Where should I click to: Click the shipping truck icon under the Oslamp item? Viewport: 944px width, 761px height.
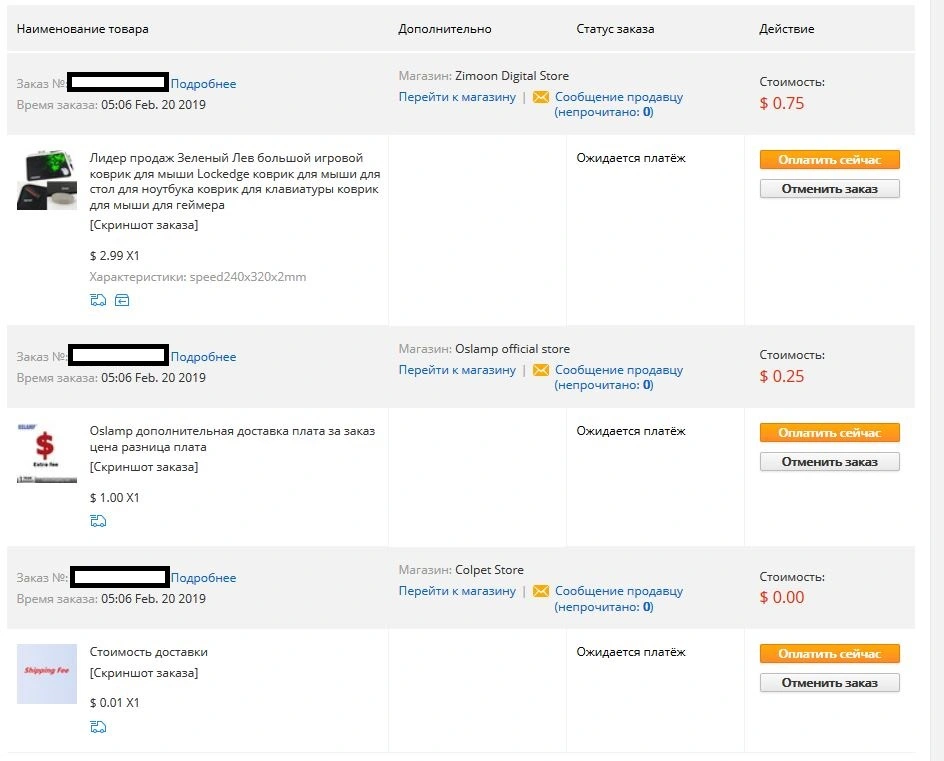pyautogui.click(x=98, y=521)
